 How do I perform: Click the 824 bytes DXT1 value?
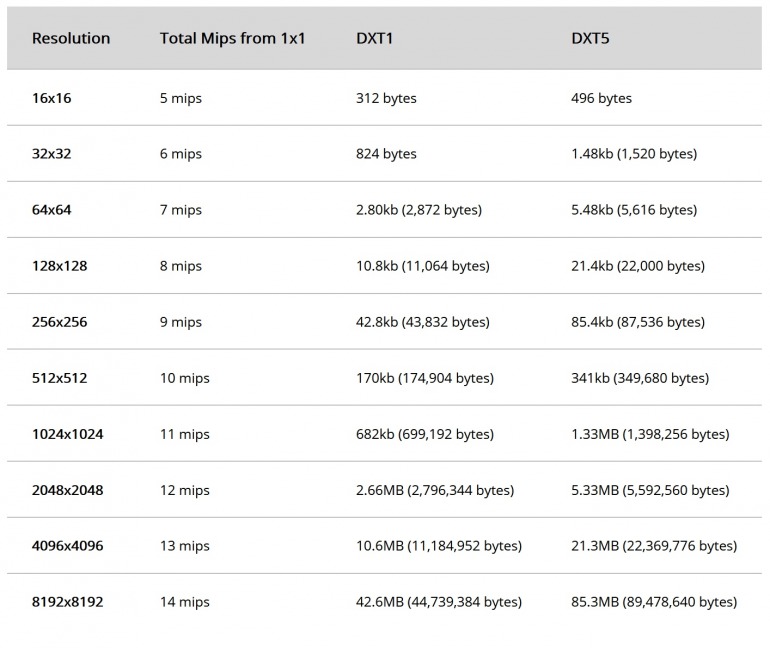386,154
